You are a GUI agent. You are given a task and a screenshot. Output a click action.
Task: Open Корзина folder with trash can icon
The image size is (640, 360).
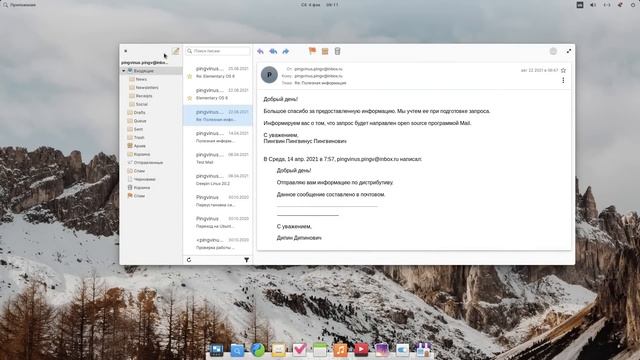[142, 187]
